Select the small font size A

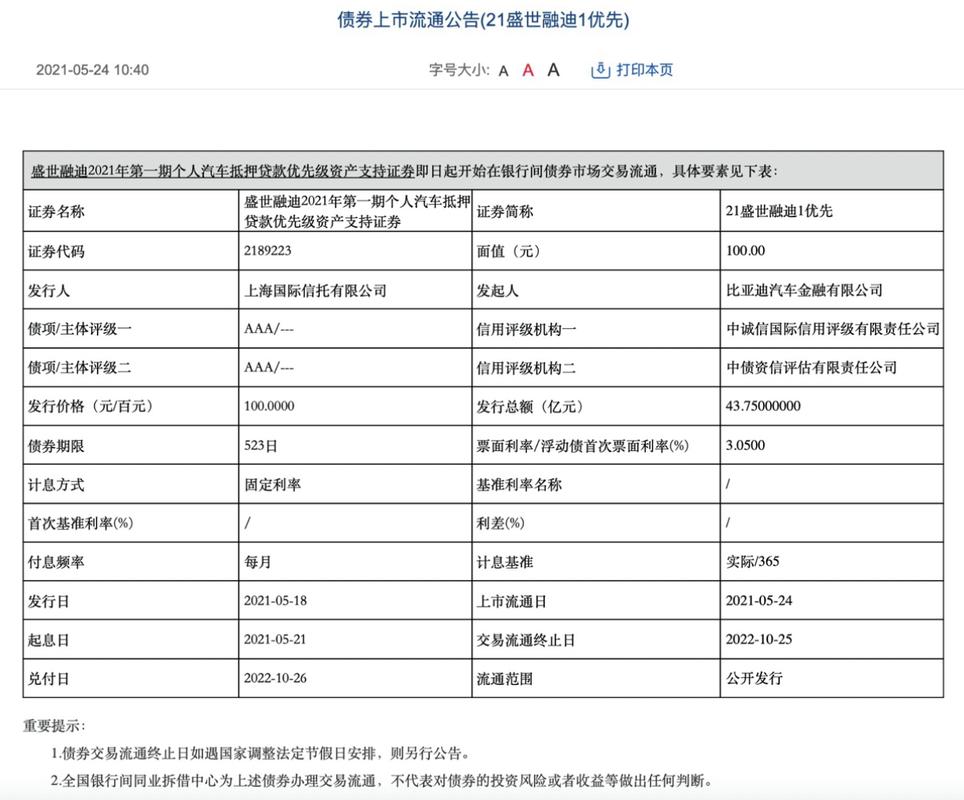[504, 71]
